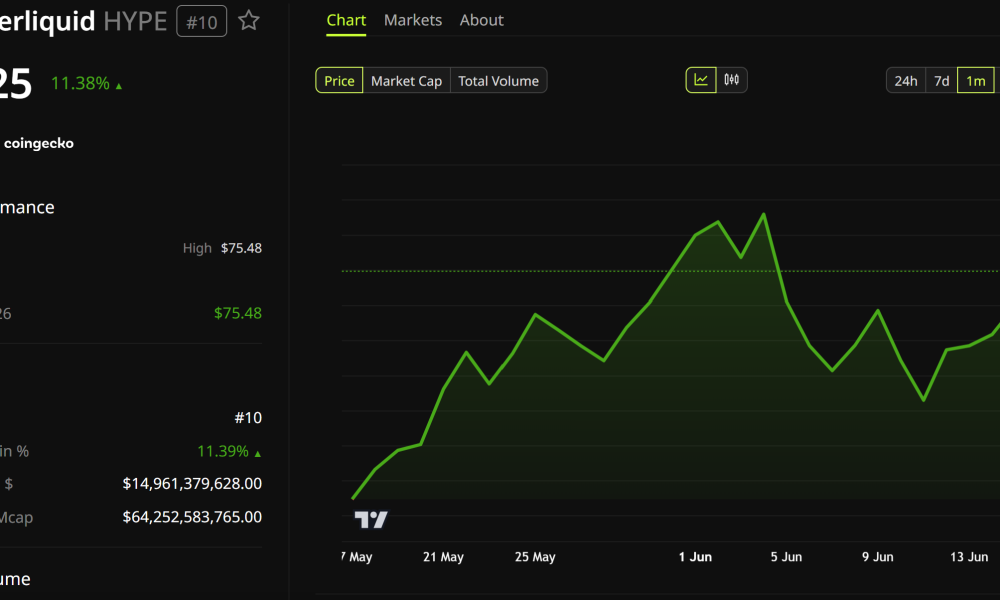Click the 1 Jun axis label
Image resolution: width=1000 pixels, height=600 pixels.
(695, 557)
